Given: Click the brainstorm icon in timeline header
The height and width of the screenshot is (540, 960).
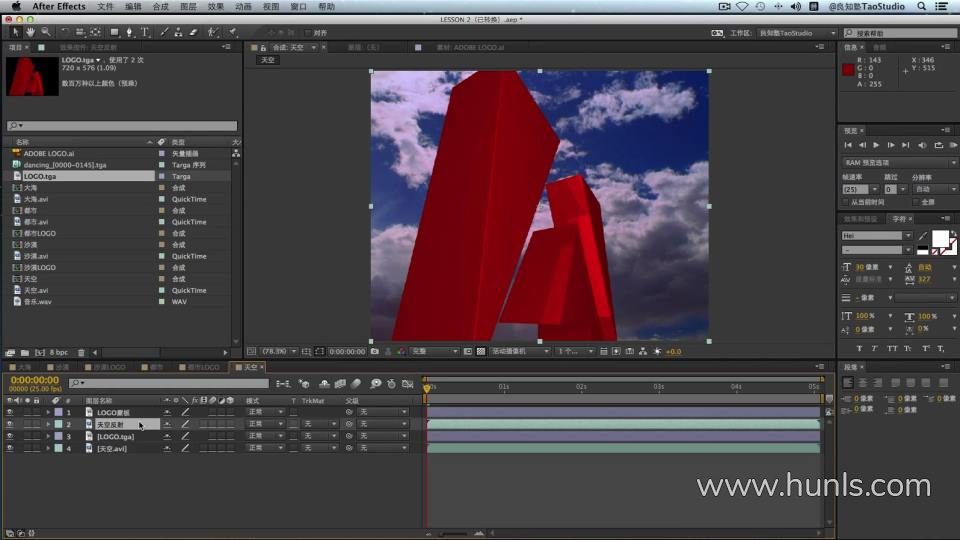Looking at the screenshot, I should point(375,384).
